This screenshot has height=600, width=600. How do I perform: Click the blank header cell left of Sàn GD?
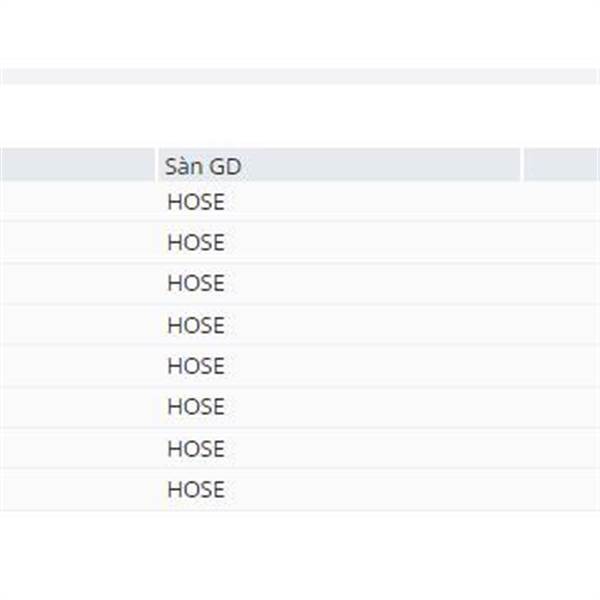78,165
